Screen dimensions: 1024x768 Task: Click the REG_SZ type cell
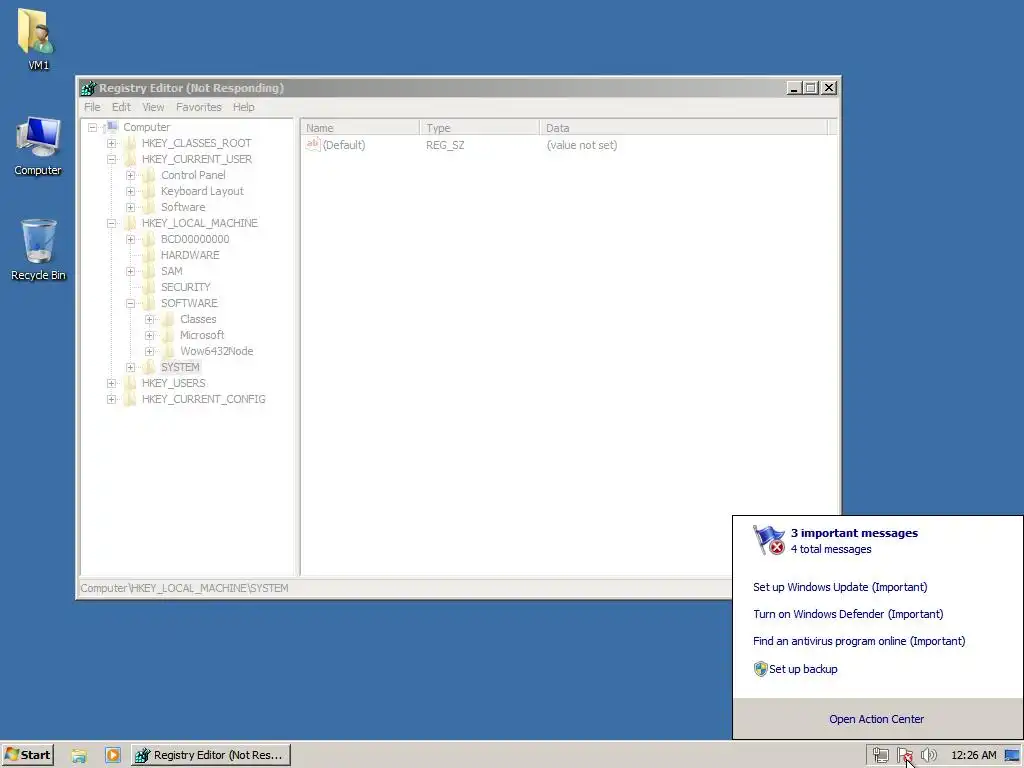pos(445,145)
